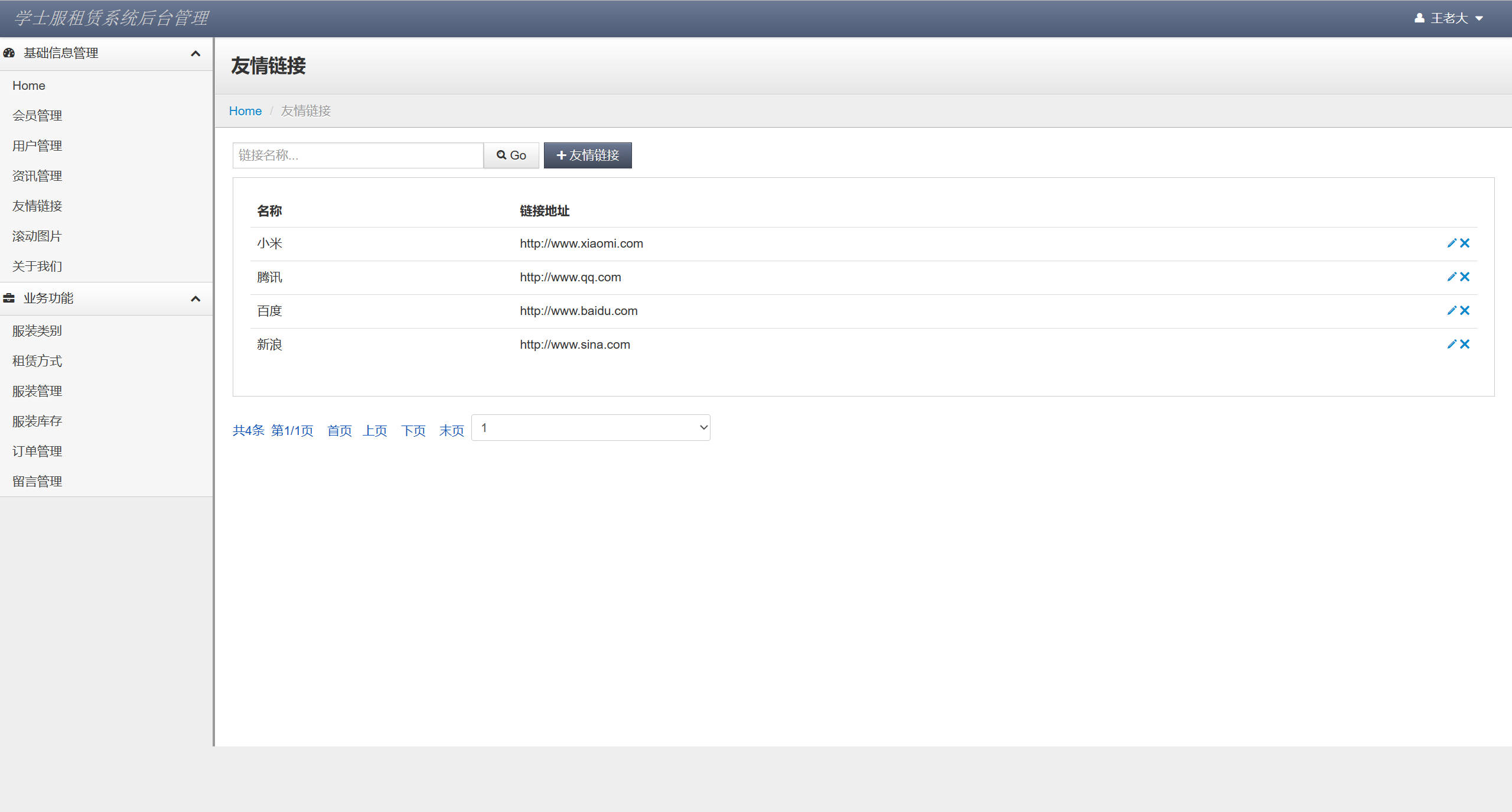Click the edit pencil for 小米 row

1451,243
